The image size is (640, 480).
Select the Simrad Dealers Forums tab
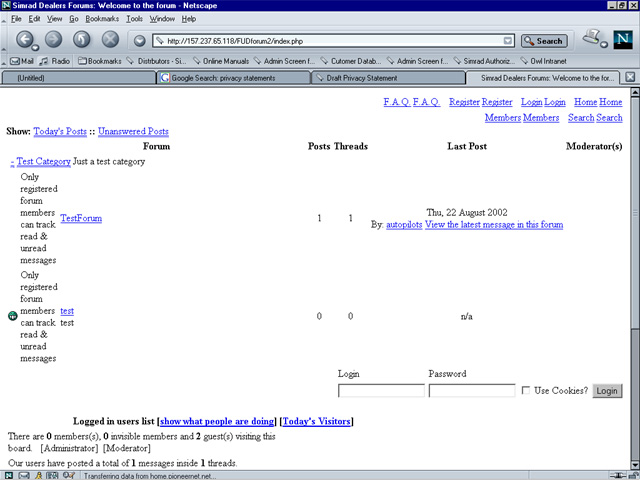coord(543,78)
